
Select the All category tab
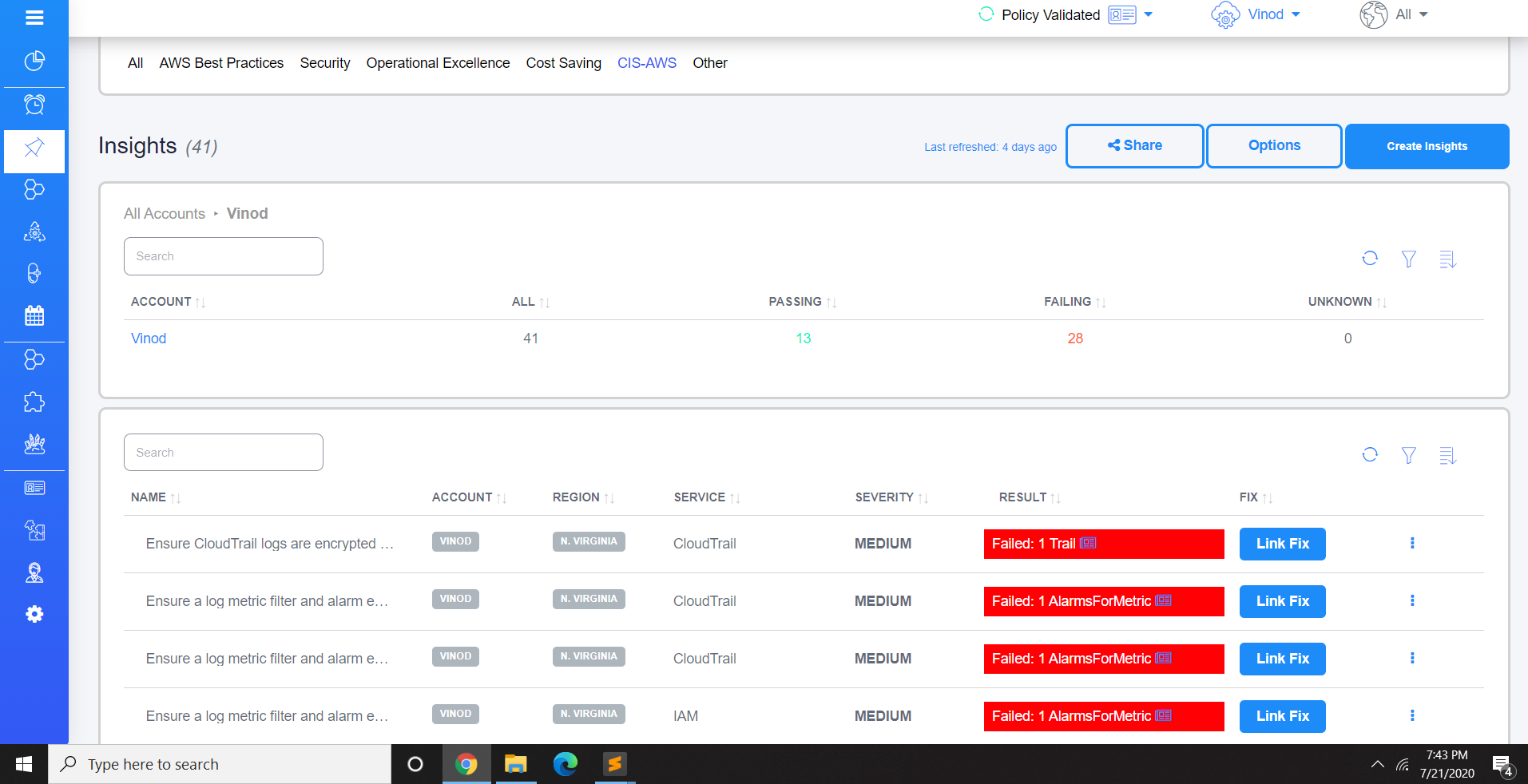coord(136,63)
